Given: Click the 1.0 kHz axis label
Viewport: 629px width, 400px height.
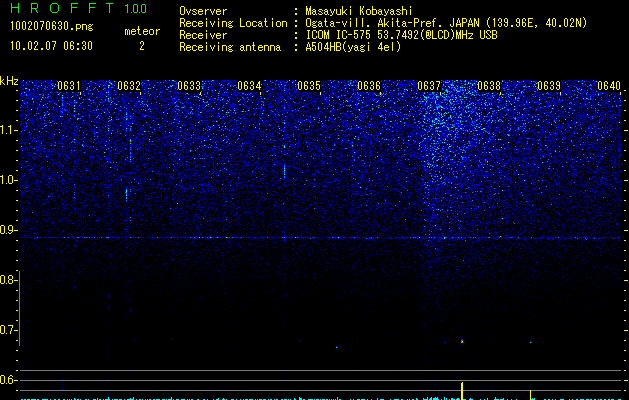Looking at the screenshot, I should [8, 180].
